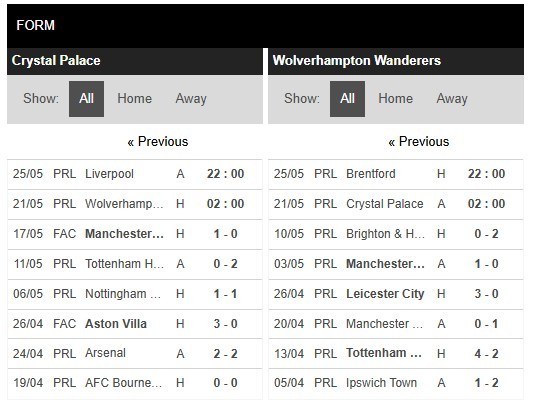Image resolution: width=533 pixels, height=406 pixels.
Task: Open Tottenham 4 - 2 match on 13/04
Action: pyautogui.click(x=396, y=354)
